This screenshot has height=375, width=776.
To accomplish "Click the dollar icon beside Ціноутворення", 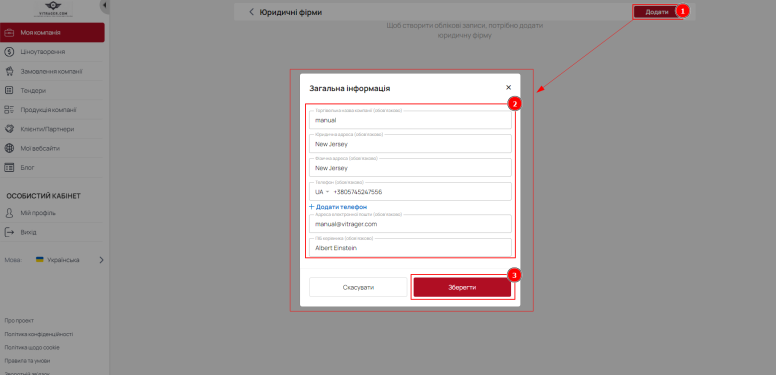I will (9, 52).
